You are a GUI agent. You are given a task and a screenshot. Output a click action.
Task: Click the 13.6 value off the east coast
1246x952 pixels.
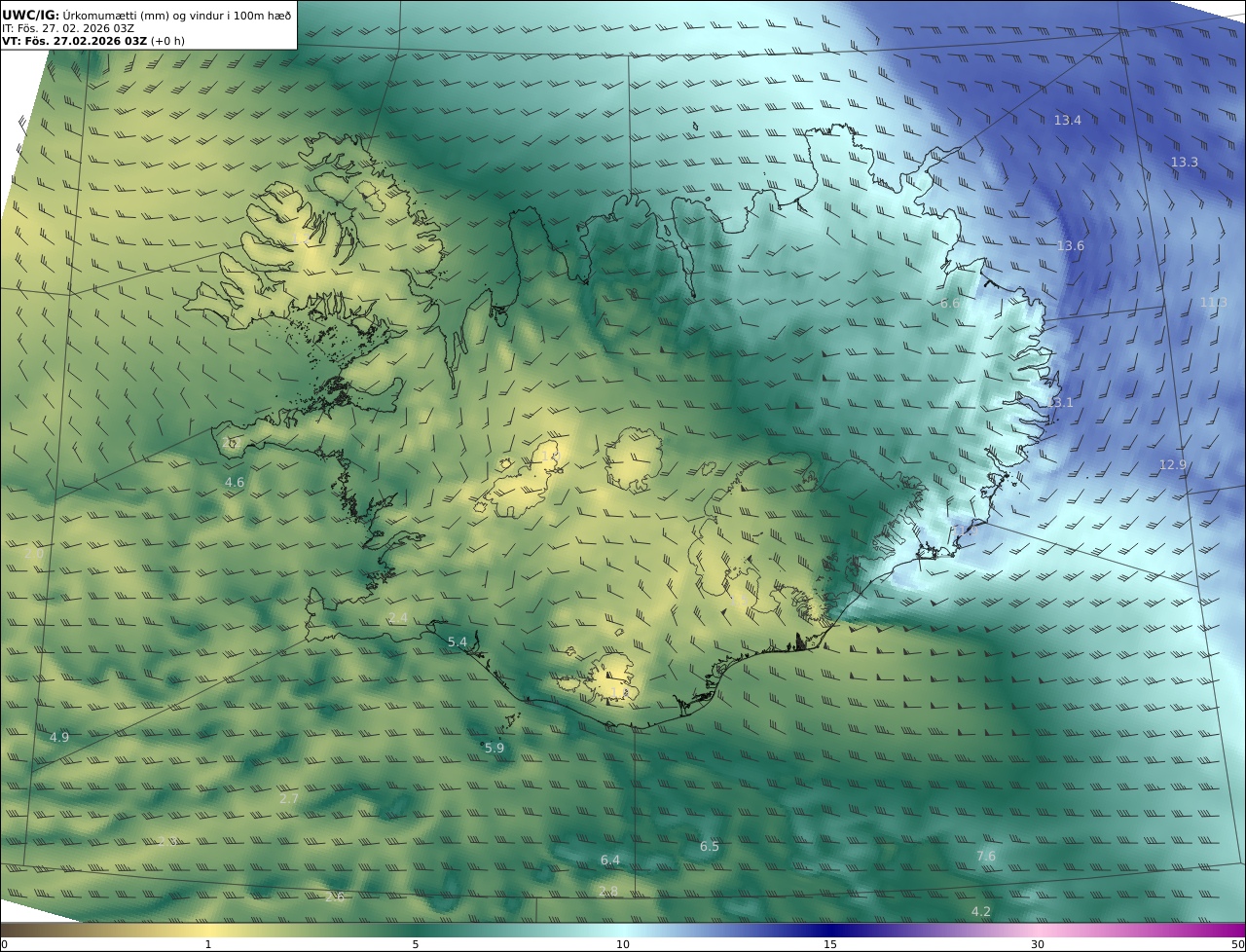coord(1070,245)
